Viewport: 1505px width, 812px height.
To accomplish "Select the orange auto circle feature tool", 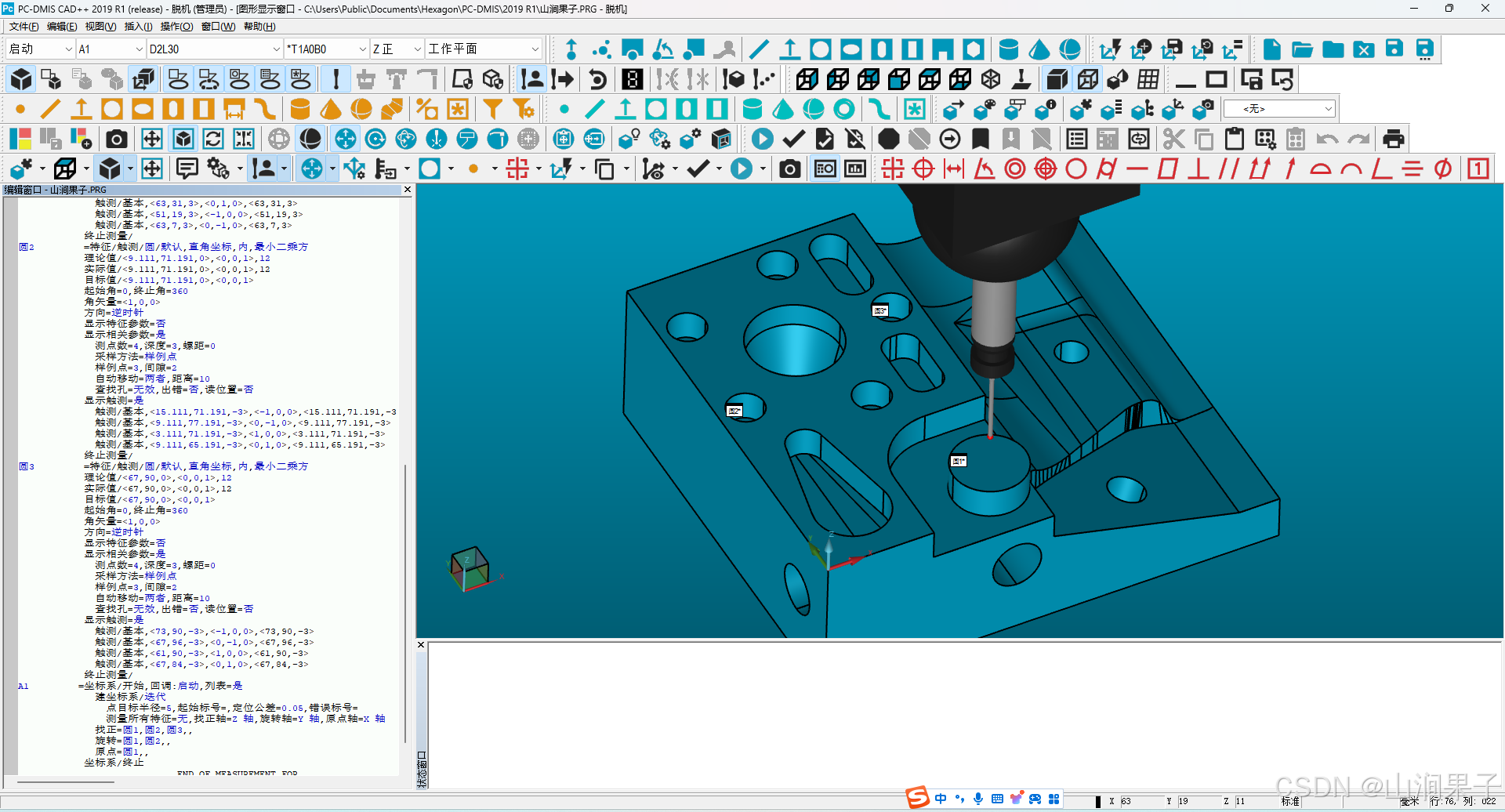I will 112,109.
